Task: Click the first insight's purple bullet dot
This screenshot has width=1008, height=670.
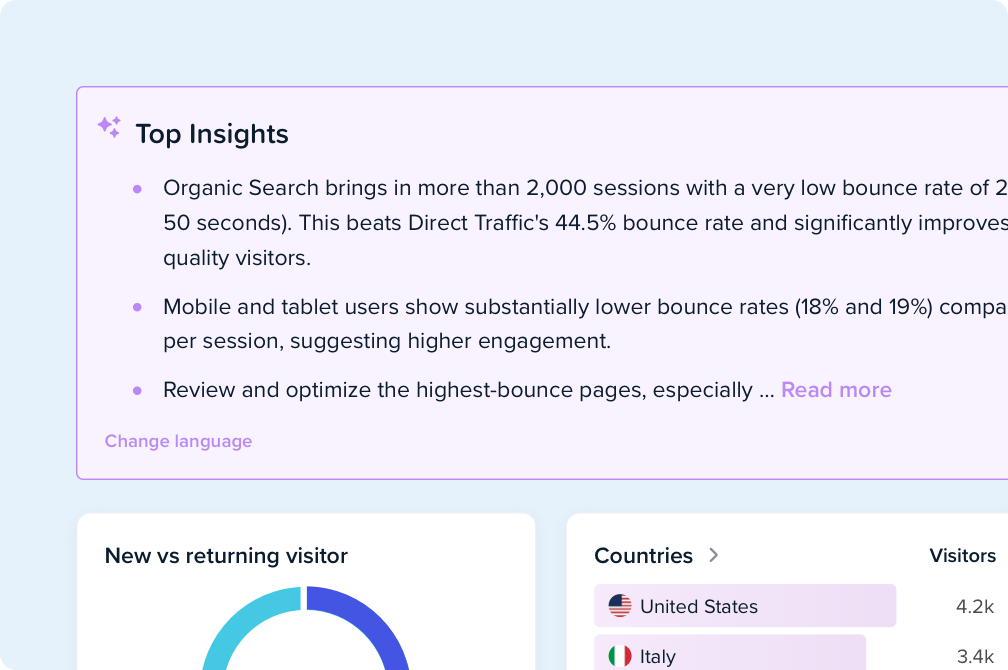Action: pos(137,188)
